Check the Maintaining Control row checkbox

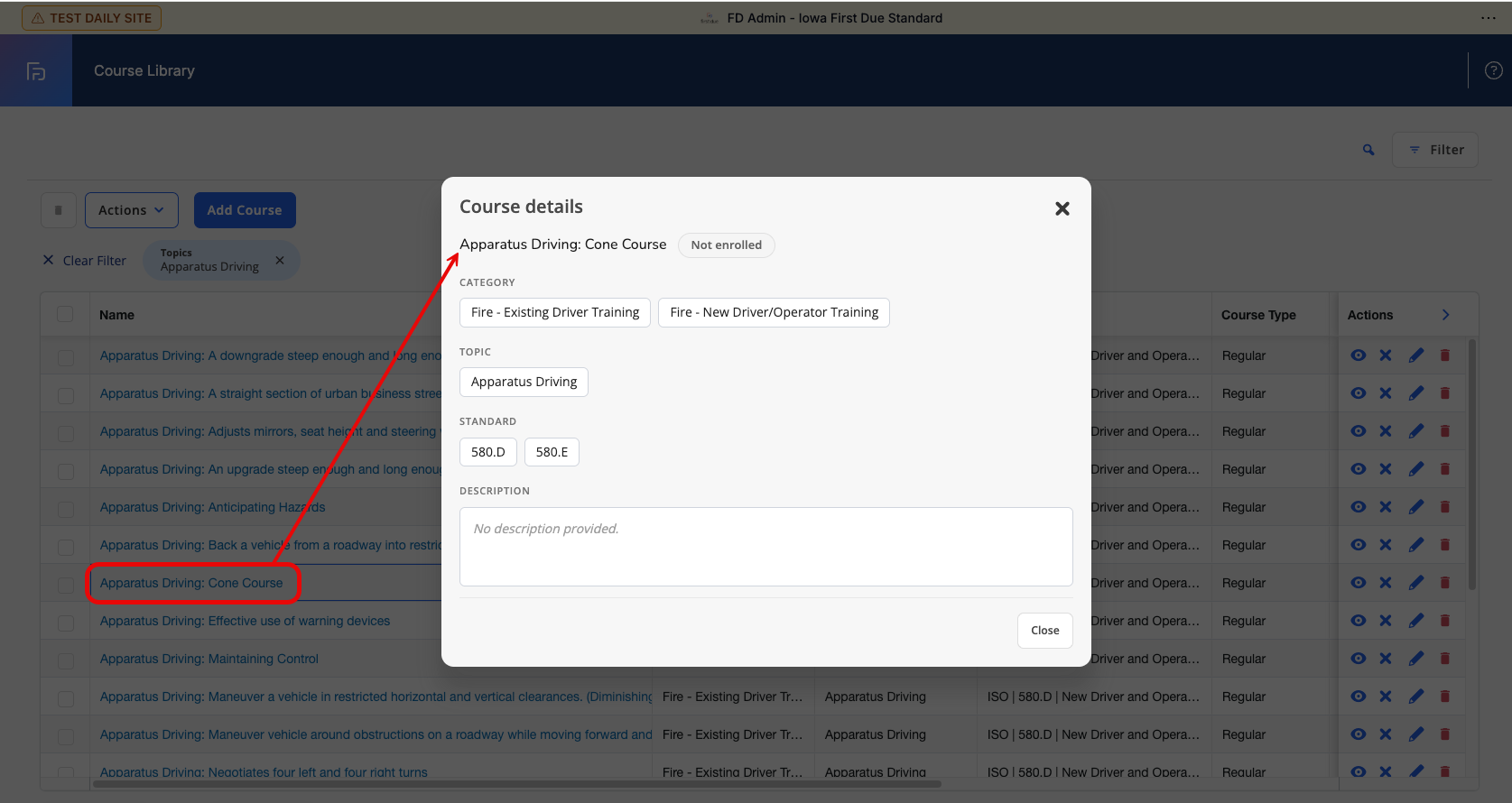click(66, 660)
